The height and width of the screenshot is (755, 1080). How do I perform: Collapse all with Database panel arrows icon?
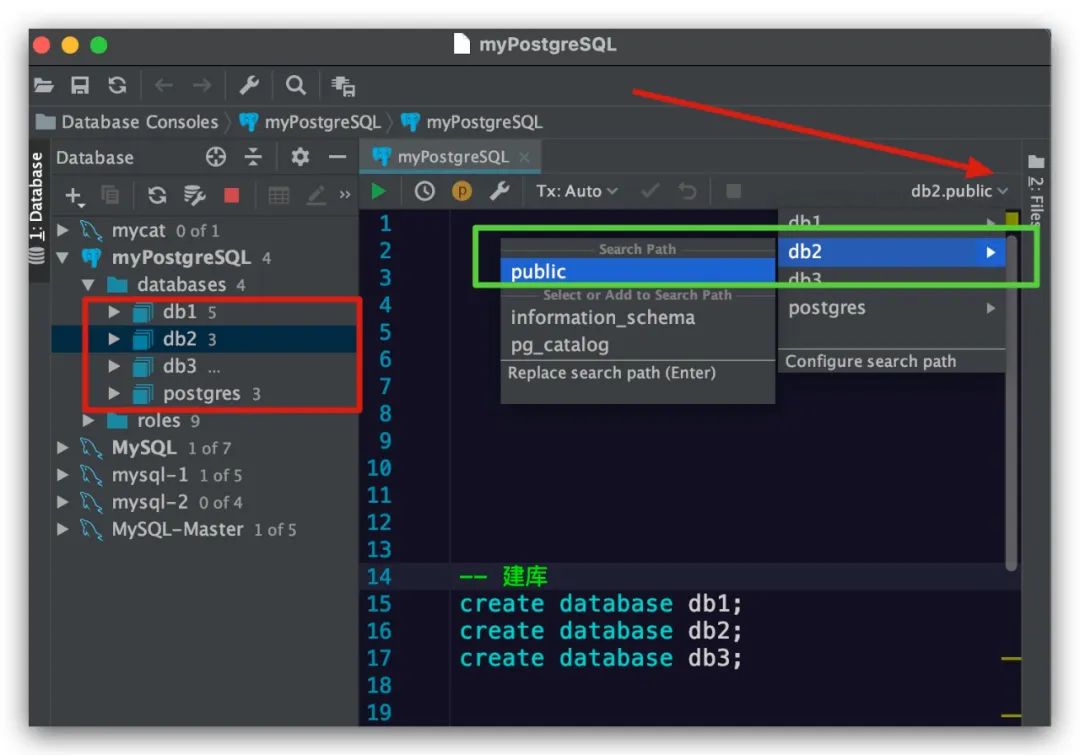253,157
